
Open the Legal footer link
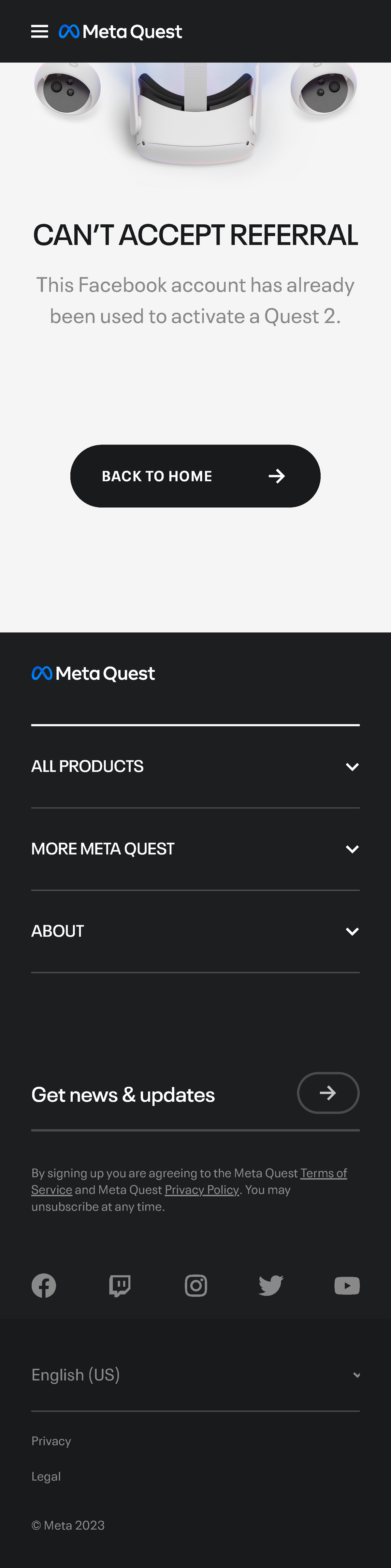pos(46,1476)
